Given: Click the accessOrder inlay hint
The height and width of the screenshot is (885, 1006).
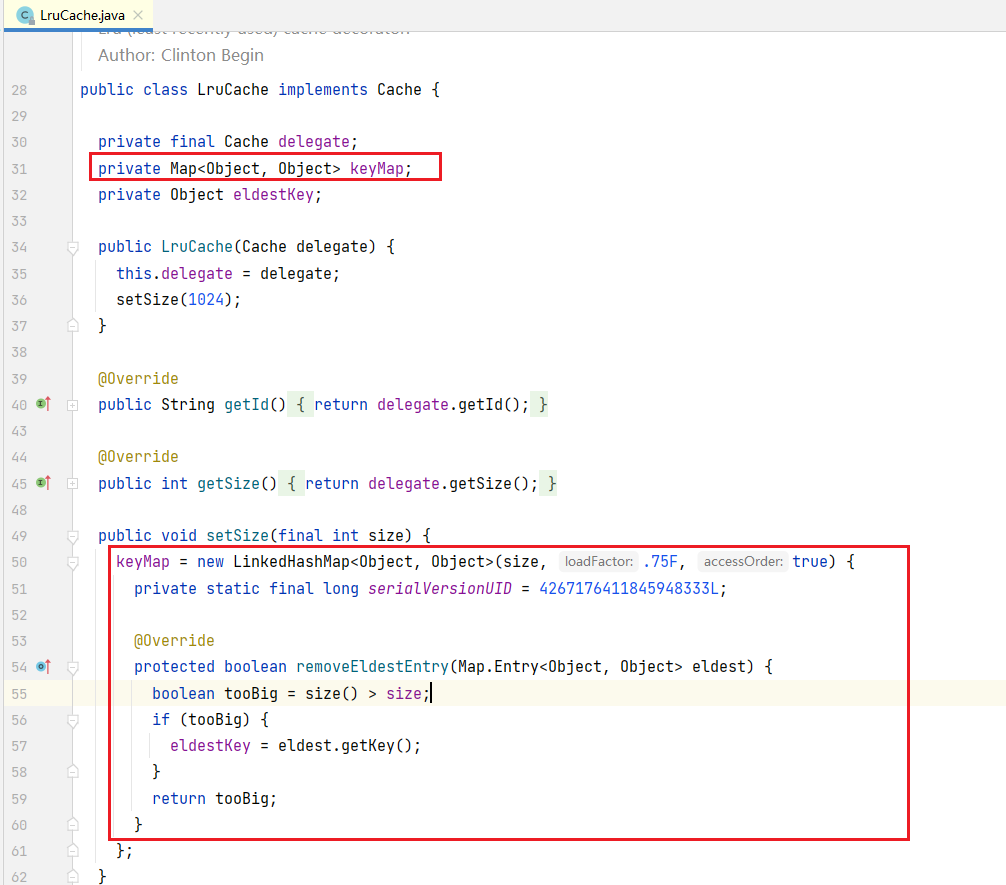Looking at the screenshot, I should coord(742,562).
